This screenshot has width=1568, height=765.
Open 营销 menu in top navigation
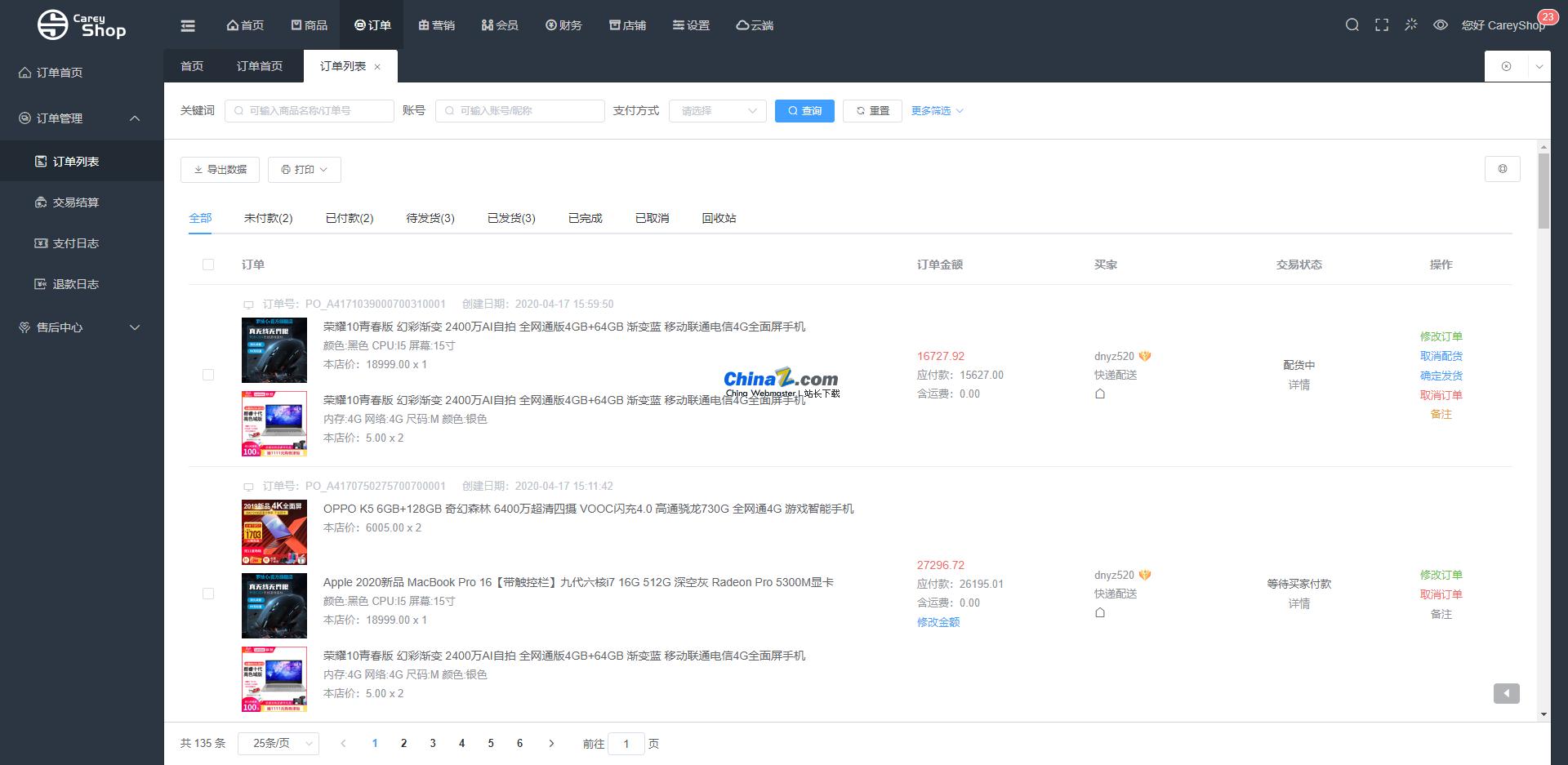tap(437, 25)
